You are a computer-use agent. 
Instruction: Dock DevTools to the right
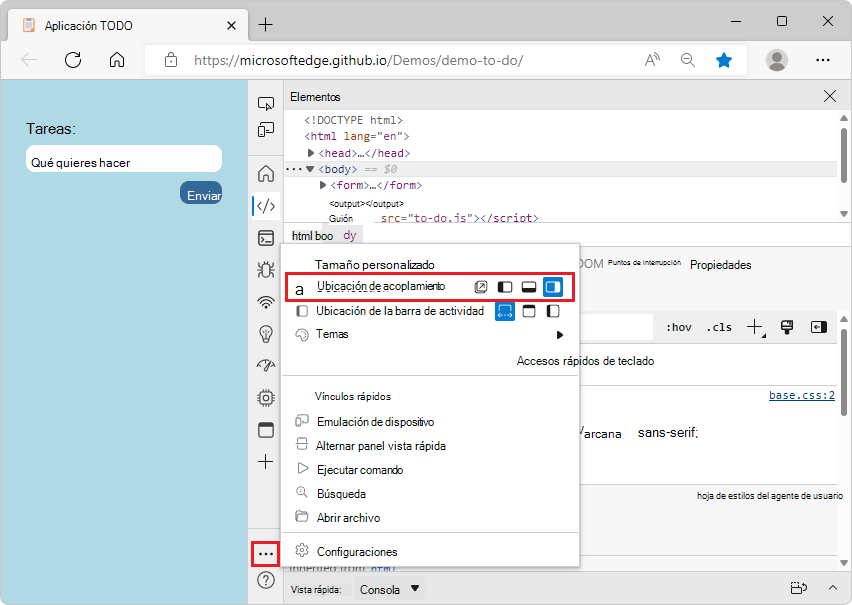pyautogui.click(x=553, y=287)
